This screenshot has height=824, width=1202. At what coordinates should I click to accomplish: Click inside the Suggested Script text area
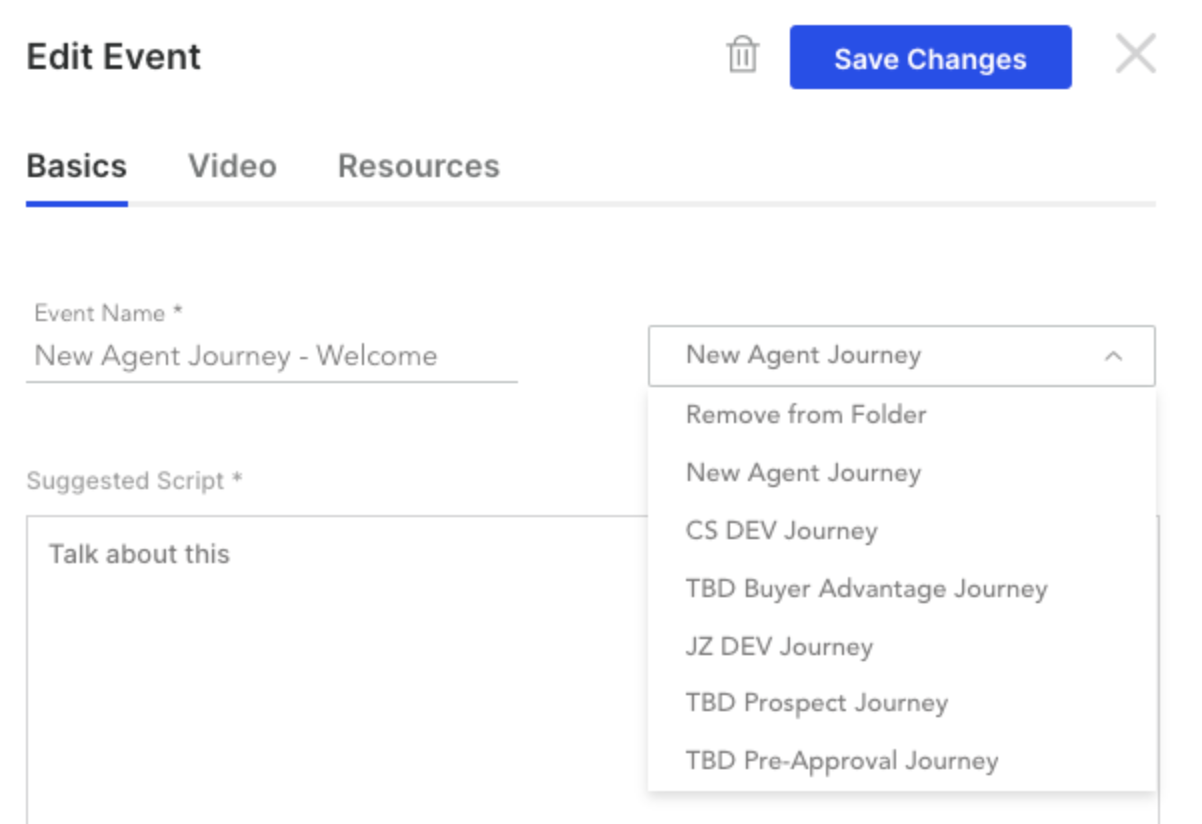[x=336, y=670]
